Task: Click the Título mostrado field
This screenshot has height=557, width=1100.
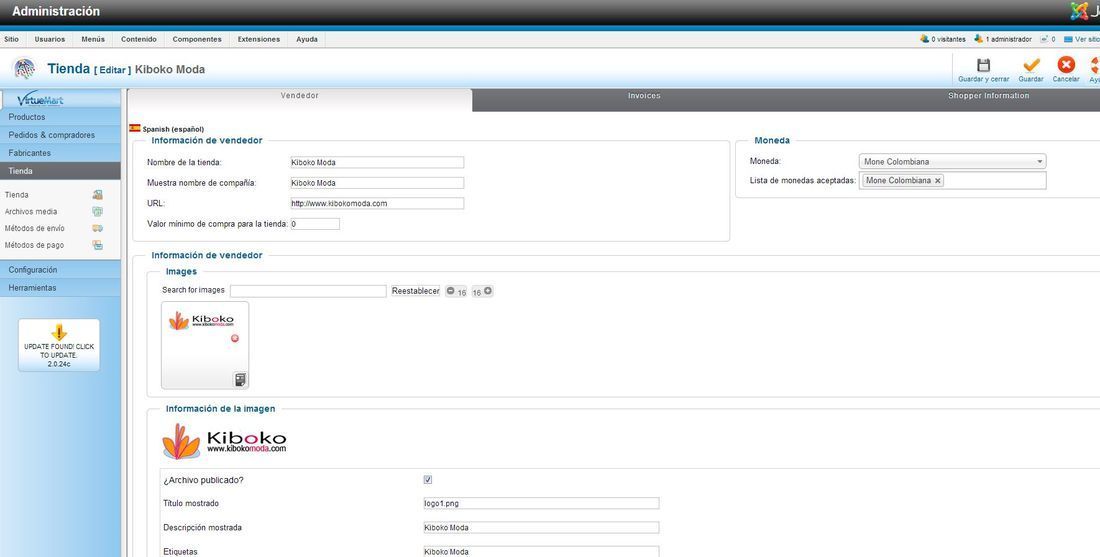Action: [x=541, y=504]
